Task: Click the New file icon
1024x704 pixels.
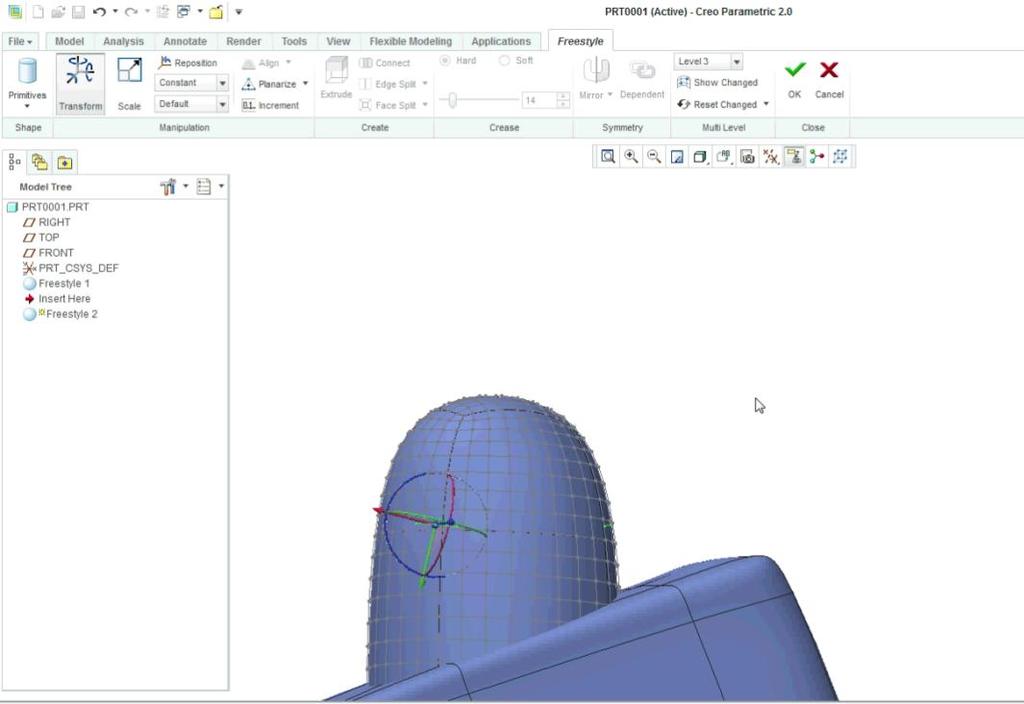Action: (39, 12)
